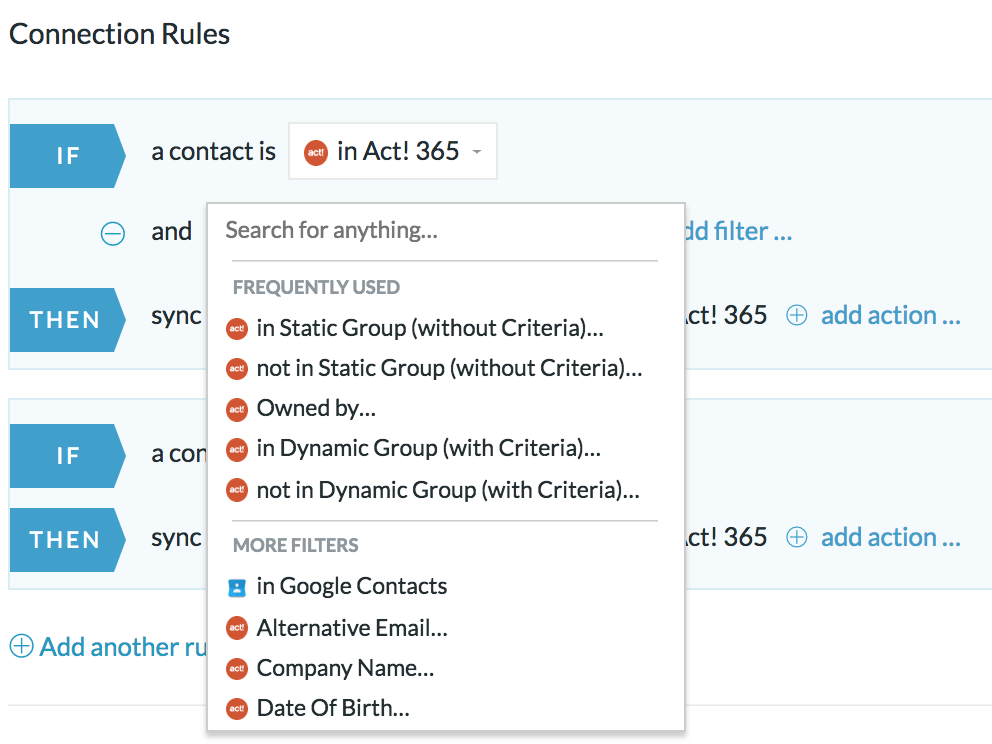
Task: Select 'not in Static Group (without Criteria)...'
Action: (x=449, y=368)
